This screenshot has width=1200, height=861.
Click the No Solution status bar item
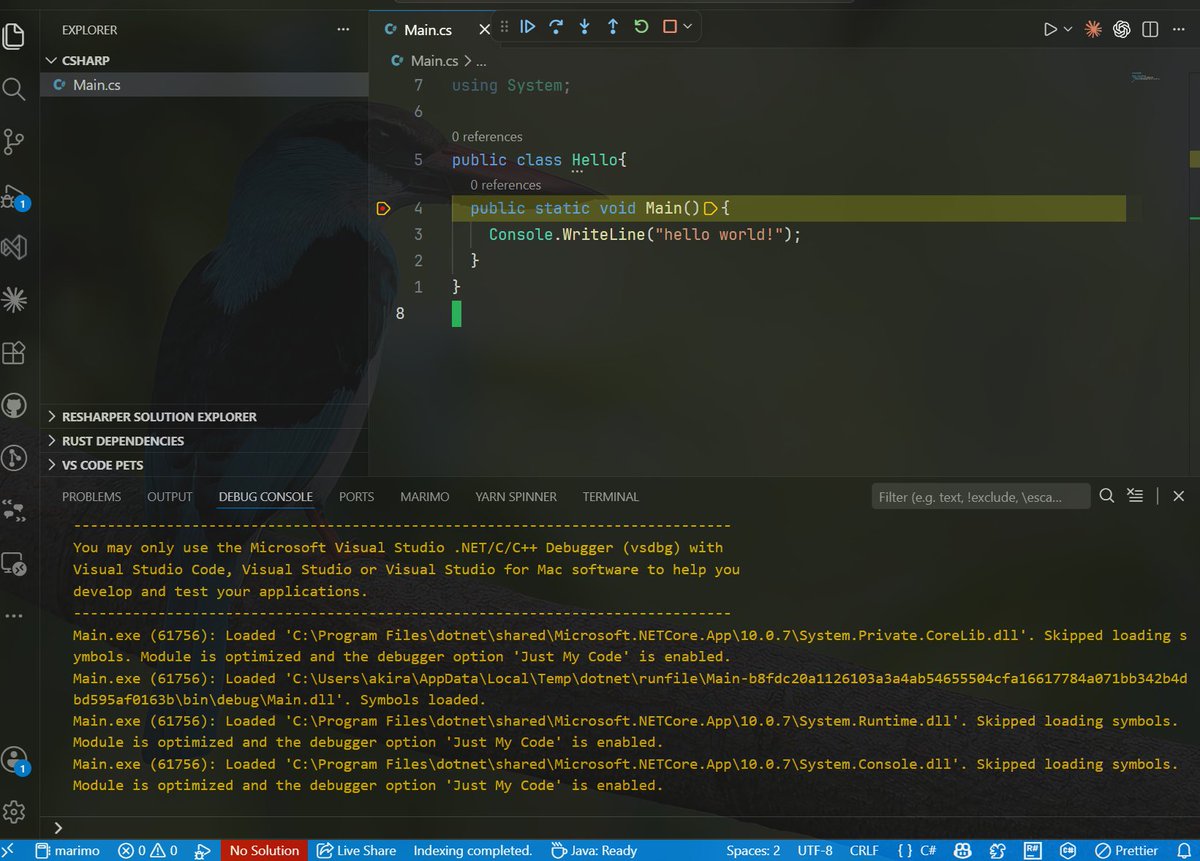tap(264, 850)
